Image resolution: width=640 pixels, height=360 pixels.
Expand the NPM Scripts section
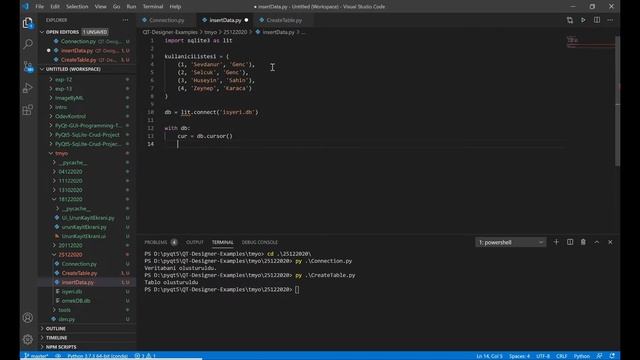87,347
